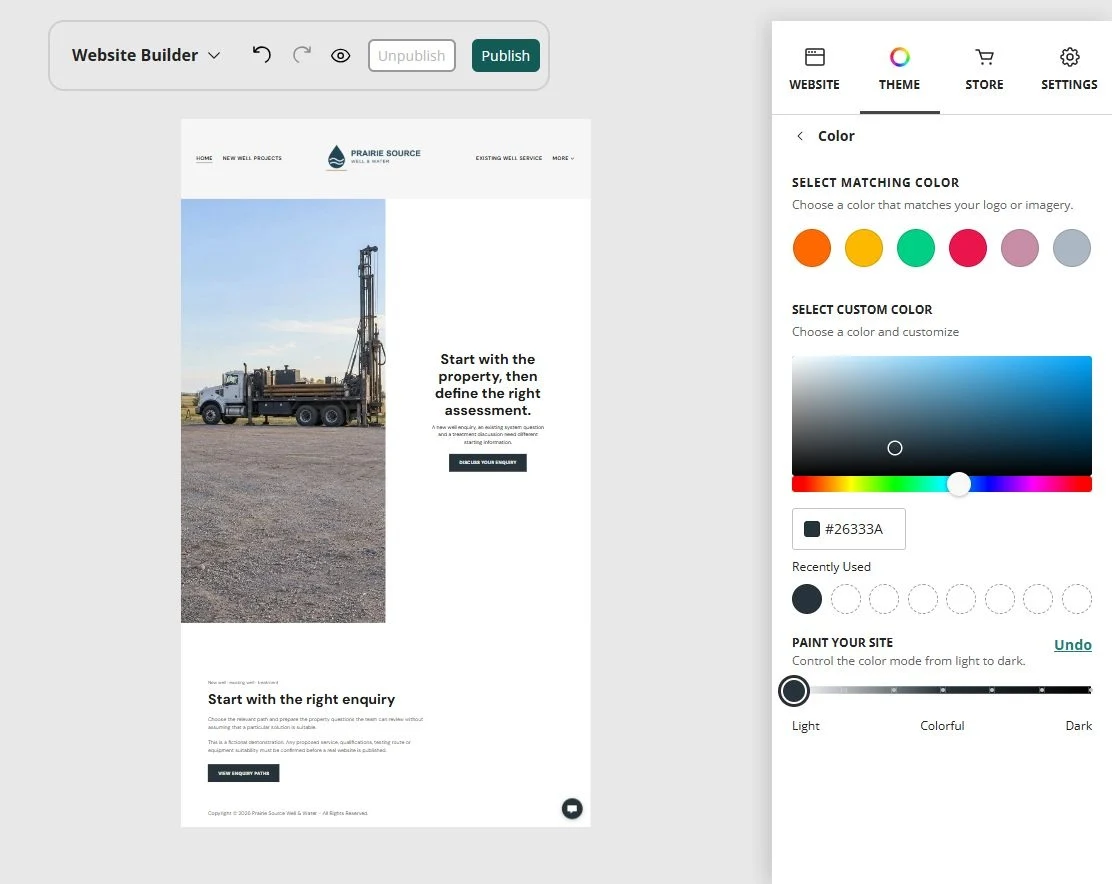Click the undo arrow in the toolbar
Screen dimensions: 1112x884
tap(262, 55)
